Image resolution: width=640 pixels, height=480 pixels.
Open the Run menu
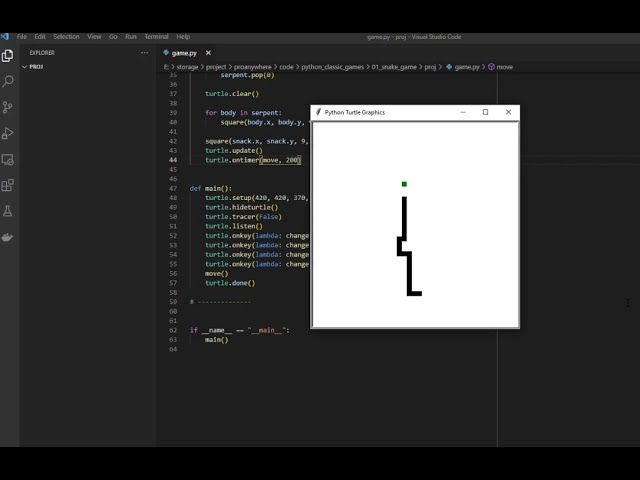point(131,37)
